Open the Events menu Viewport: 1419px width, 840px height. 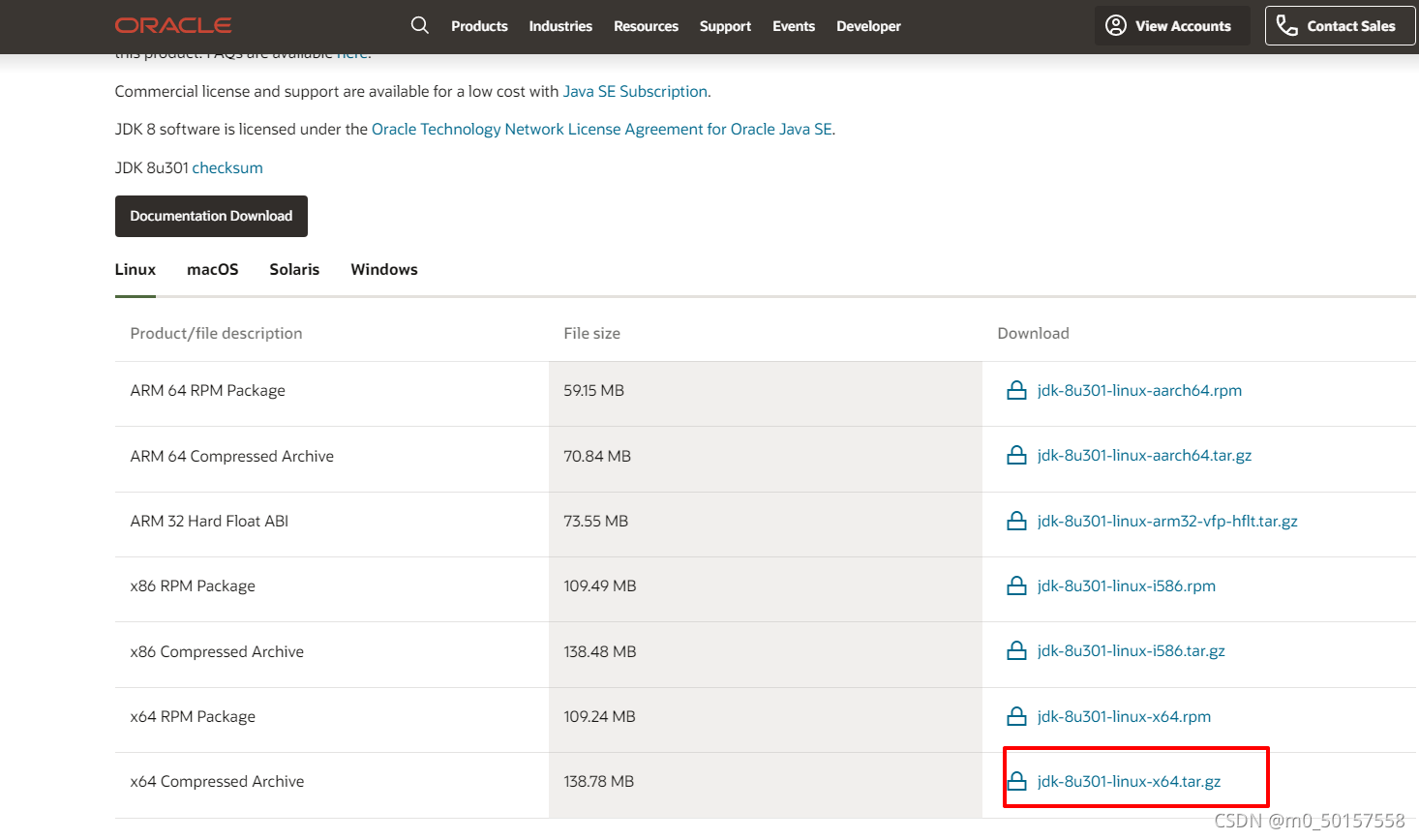click(794, 26)
